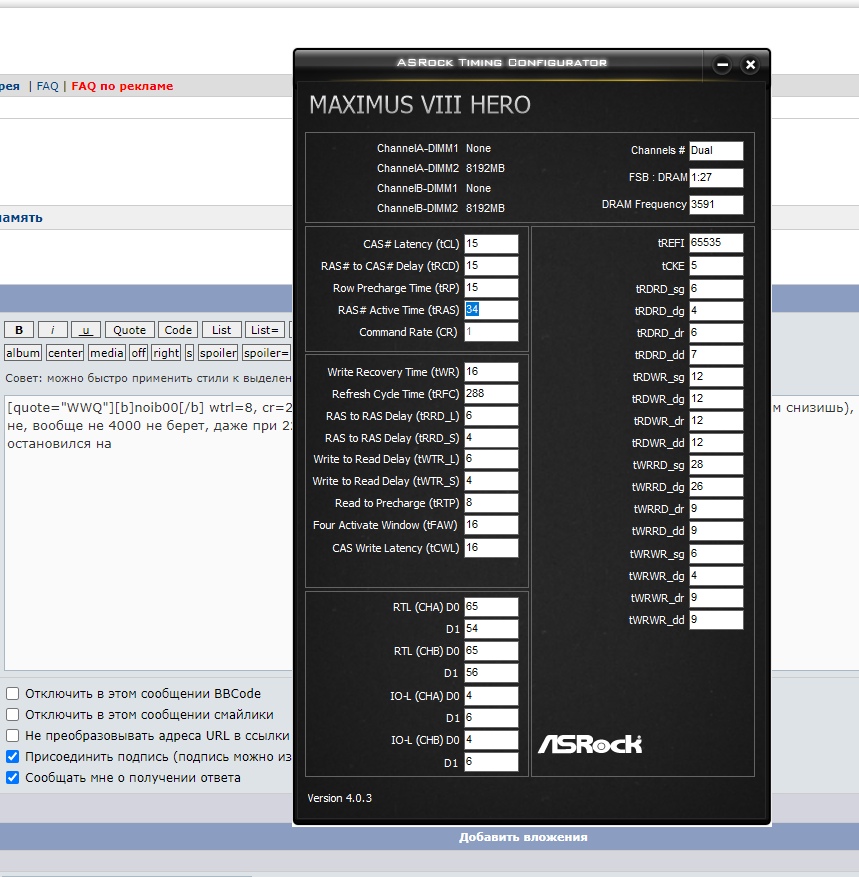The image size is (859, 877).
Task: Toggle bold formatting button B
Action: pyautogui.click(x=19, y=329)
